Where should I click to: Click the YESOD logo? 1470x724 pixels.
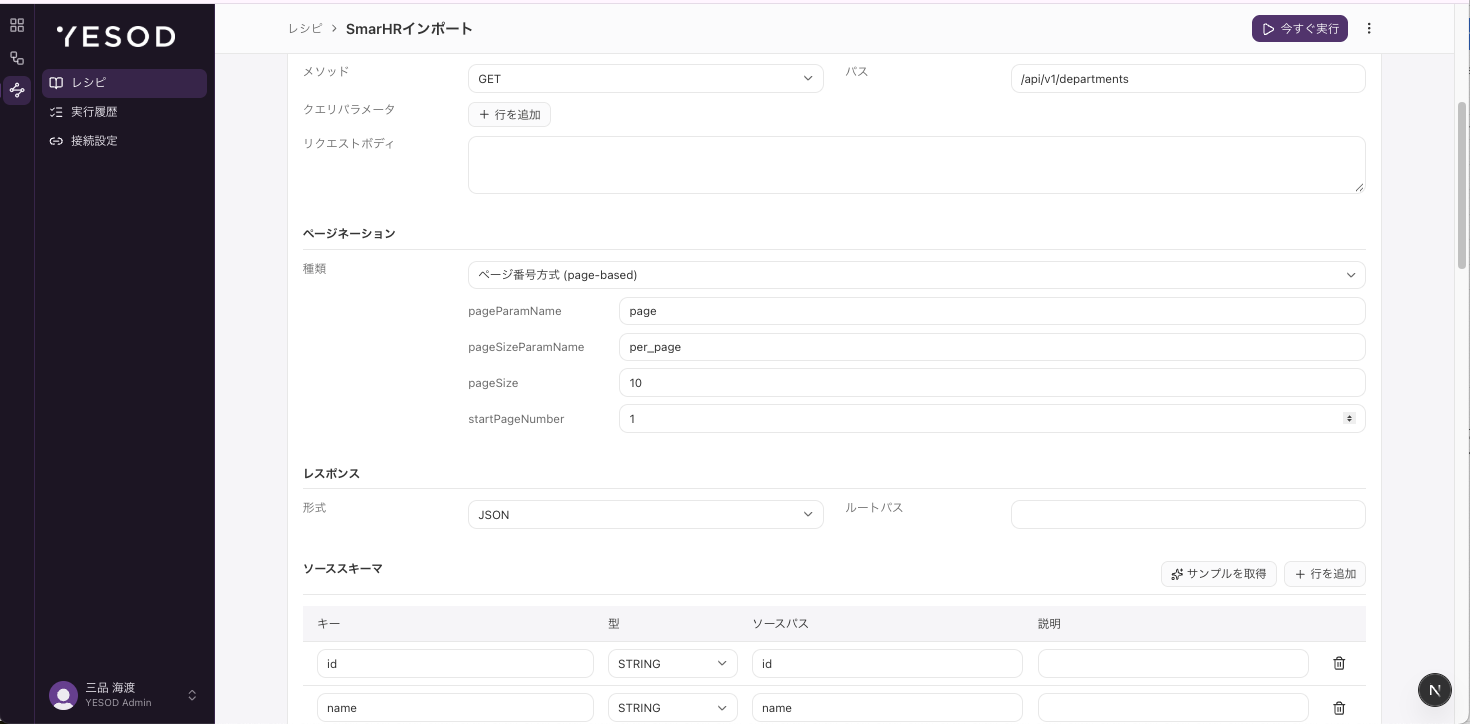coord(116,37)
